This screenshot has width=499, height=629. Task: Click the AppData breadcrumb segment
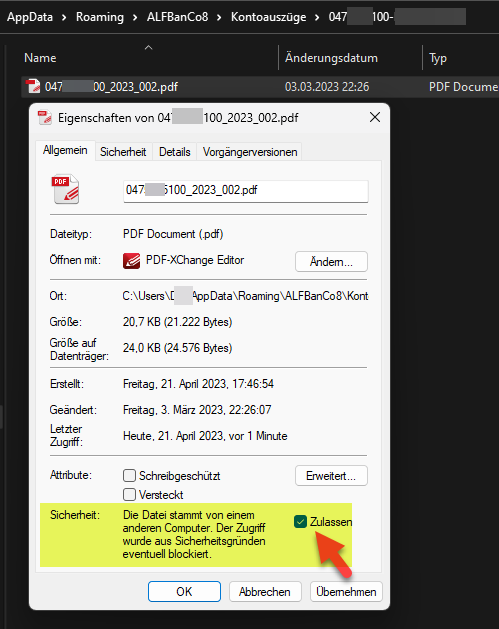coord(30,17)
